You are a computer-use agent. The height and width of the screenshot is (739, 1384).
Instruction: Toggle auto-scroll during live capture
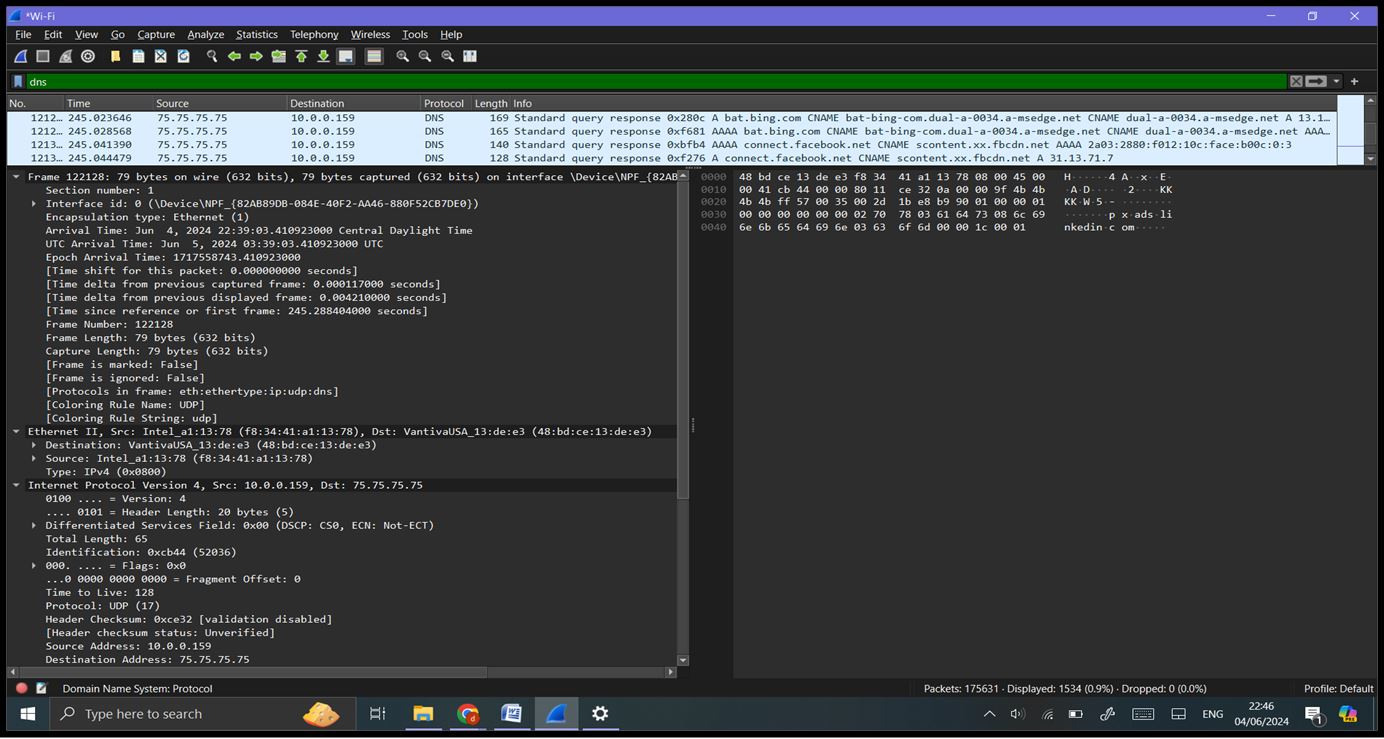click(x=345, y=56)
